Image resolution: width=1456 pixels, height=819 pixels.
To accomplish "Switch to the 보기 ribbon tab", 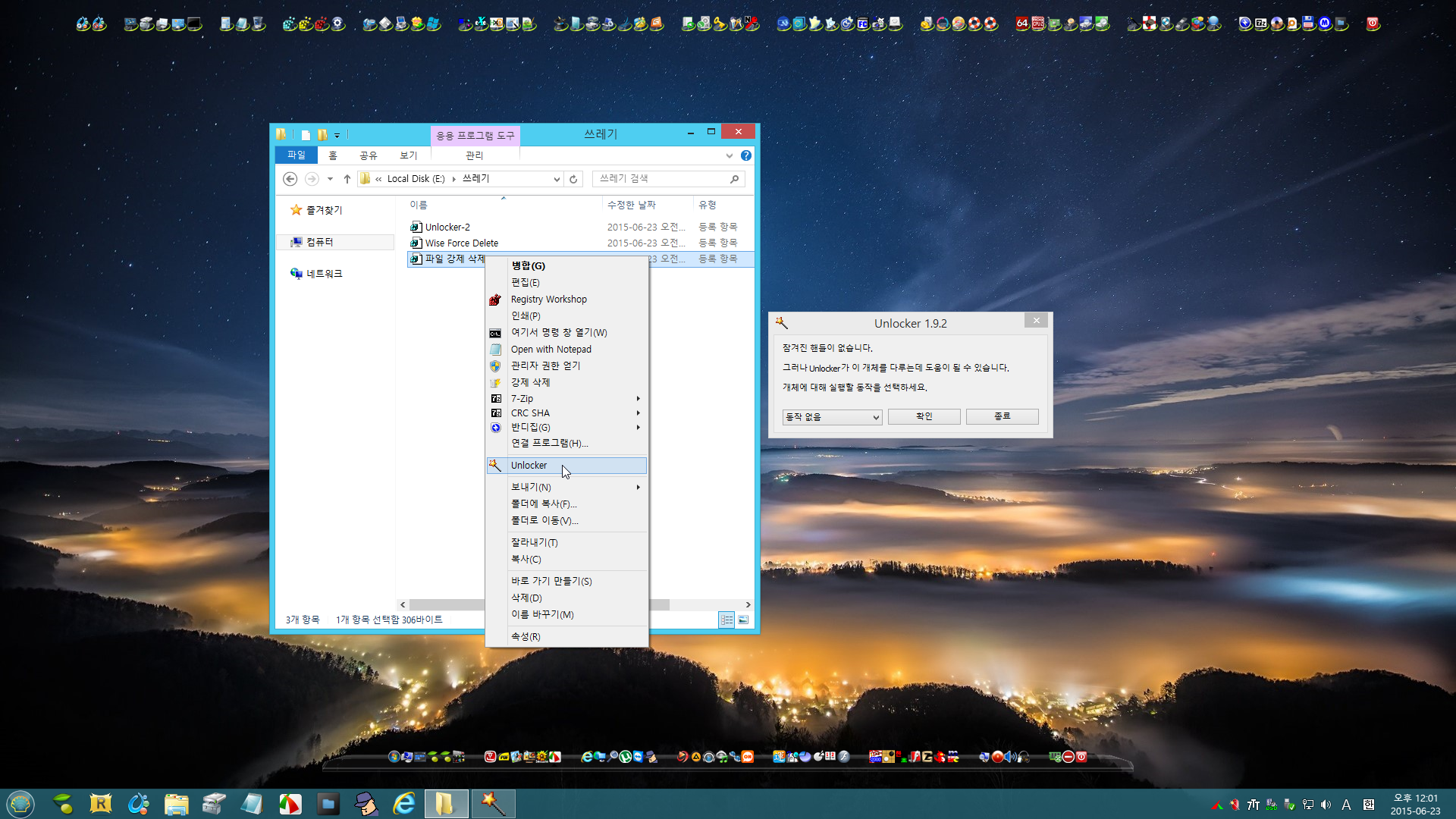I will [x=409, y=155].
